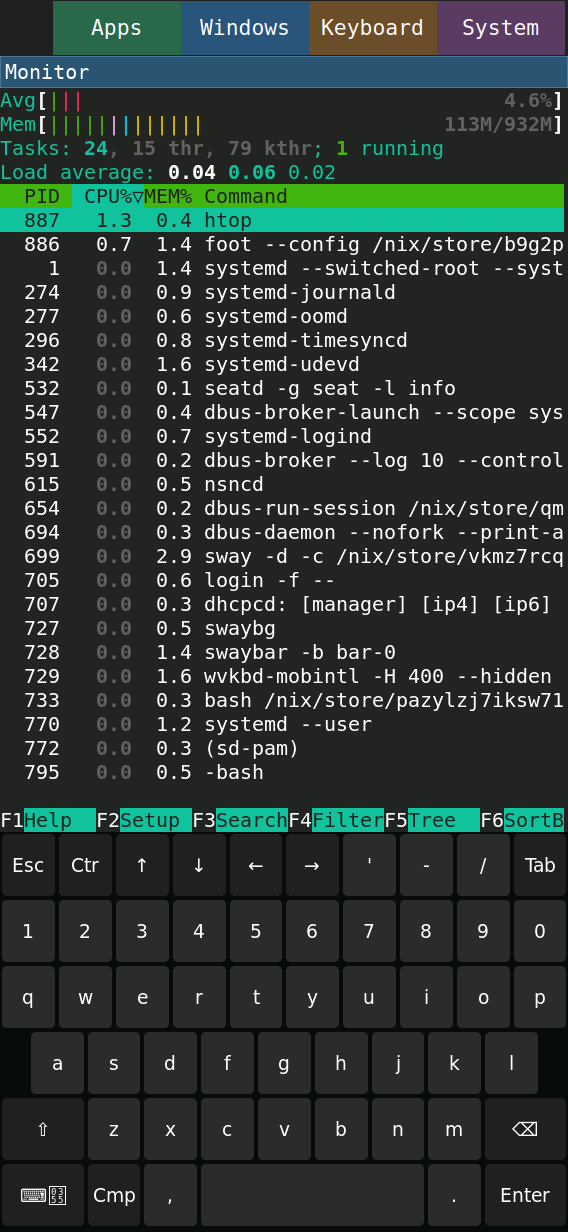Toggle F5 Tree view in htop
The image size is (568, 1232).
click(432, 820)
